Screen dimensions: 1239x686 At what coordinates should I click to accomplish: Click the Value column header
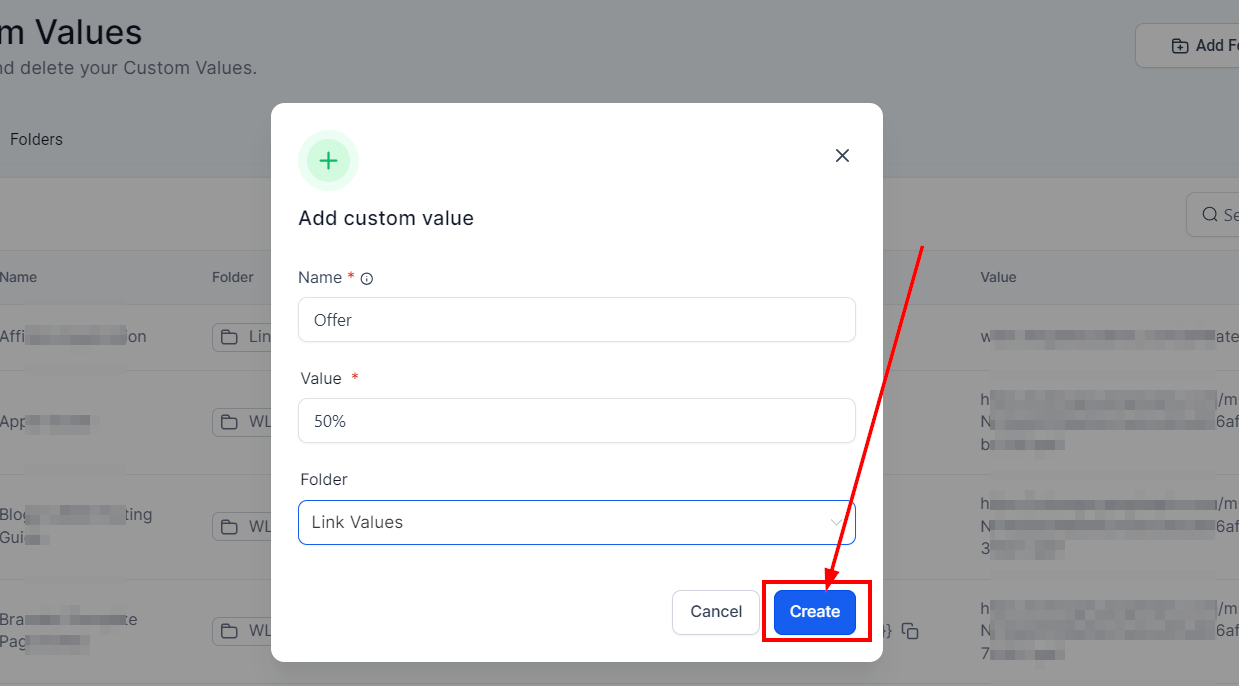click(998, 277)
